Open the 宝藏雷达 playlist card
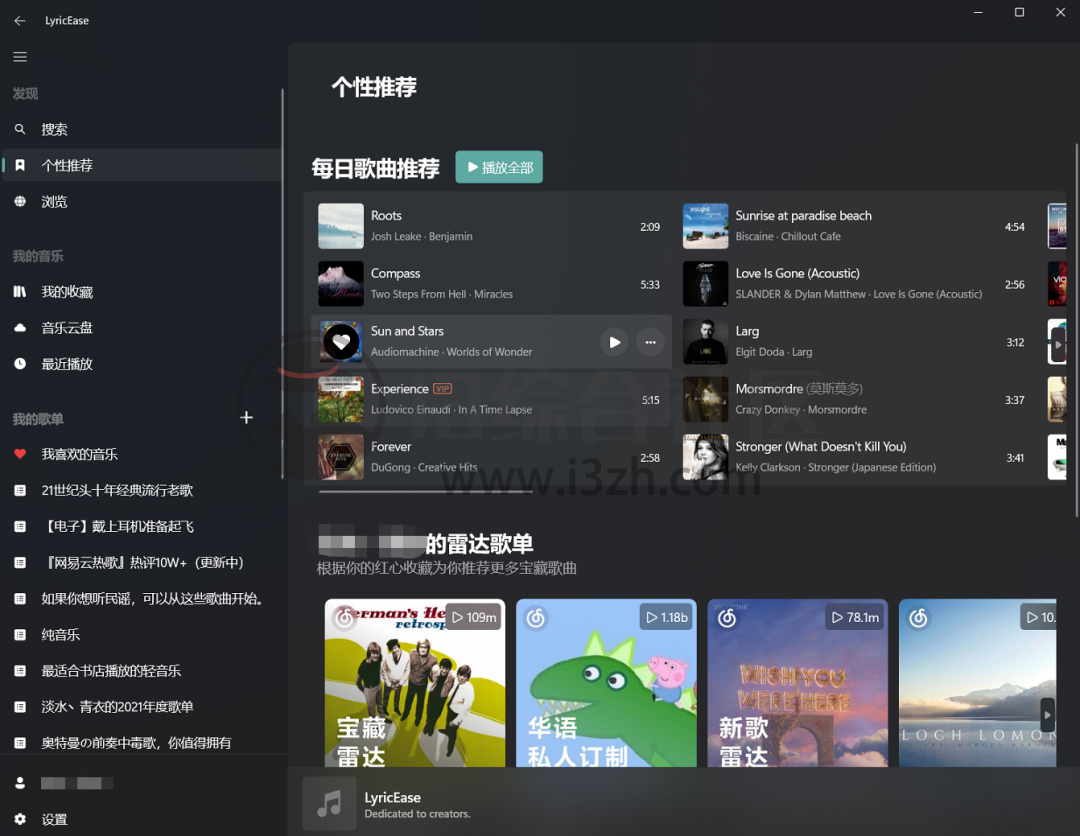 pyautogui.click(x=415, y=682)
